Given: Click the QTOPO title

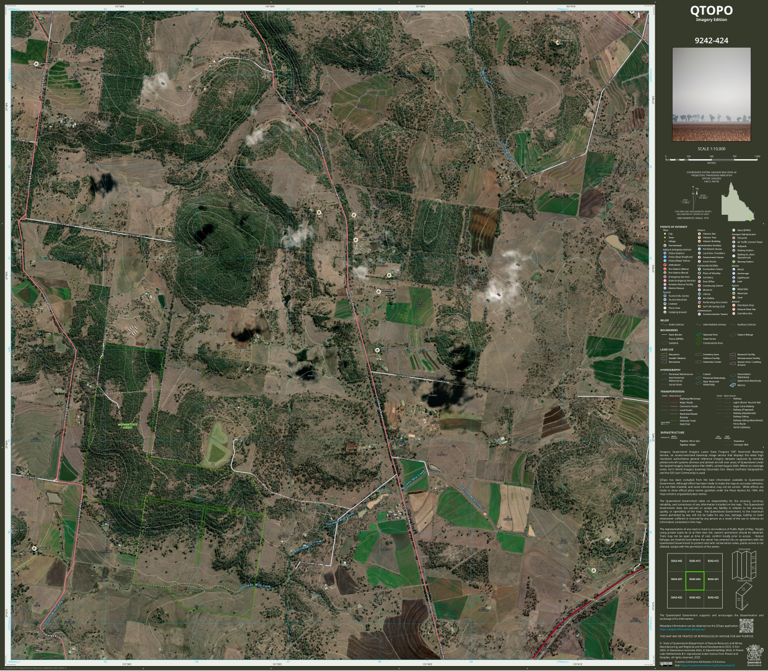Looking at the screenshot, I should pos(711,10).
